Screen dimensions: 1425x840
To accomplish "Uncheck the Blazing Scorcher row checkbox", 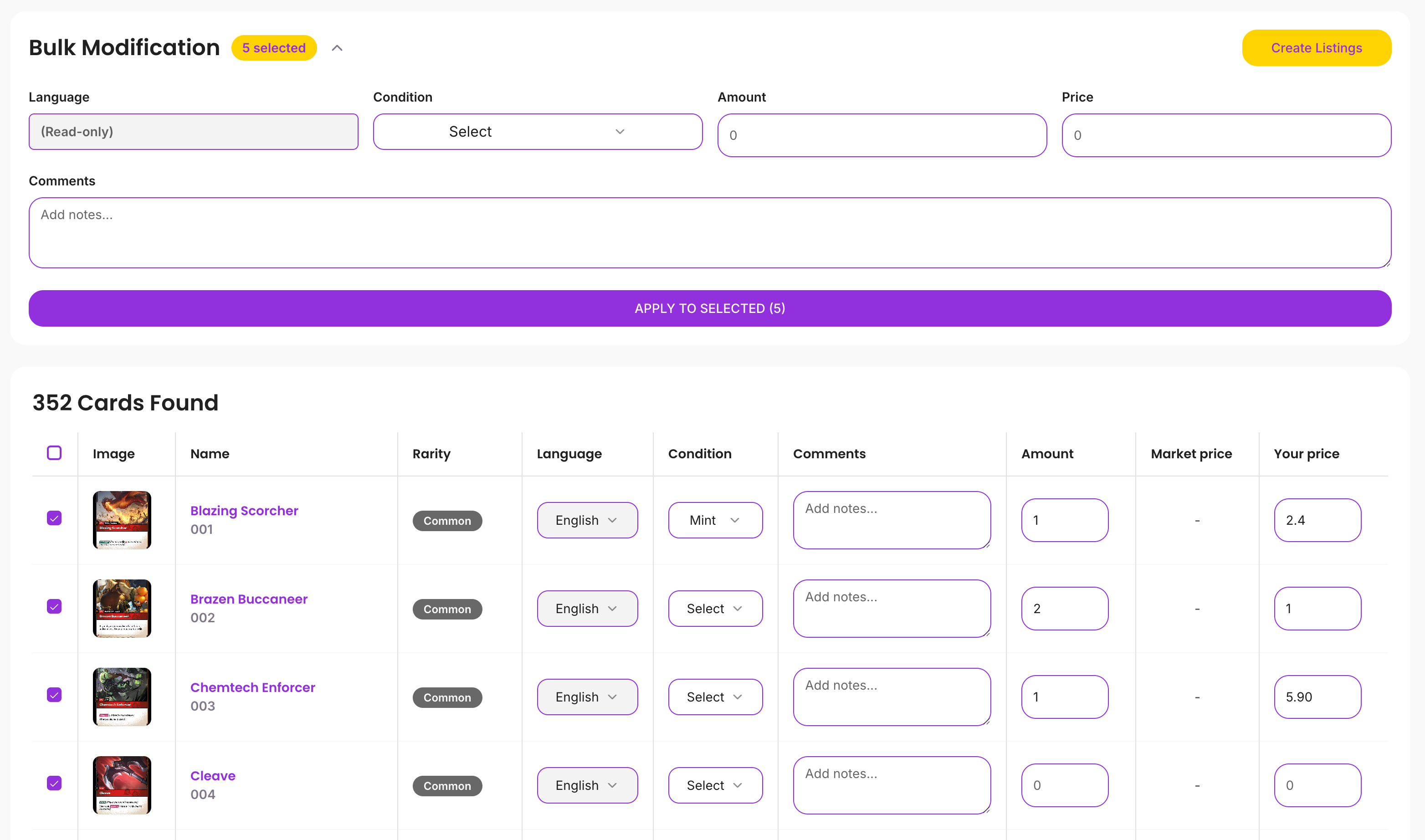I will (54, 518).
